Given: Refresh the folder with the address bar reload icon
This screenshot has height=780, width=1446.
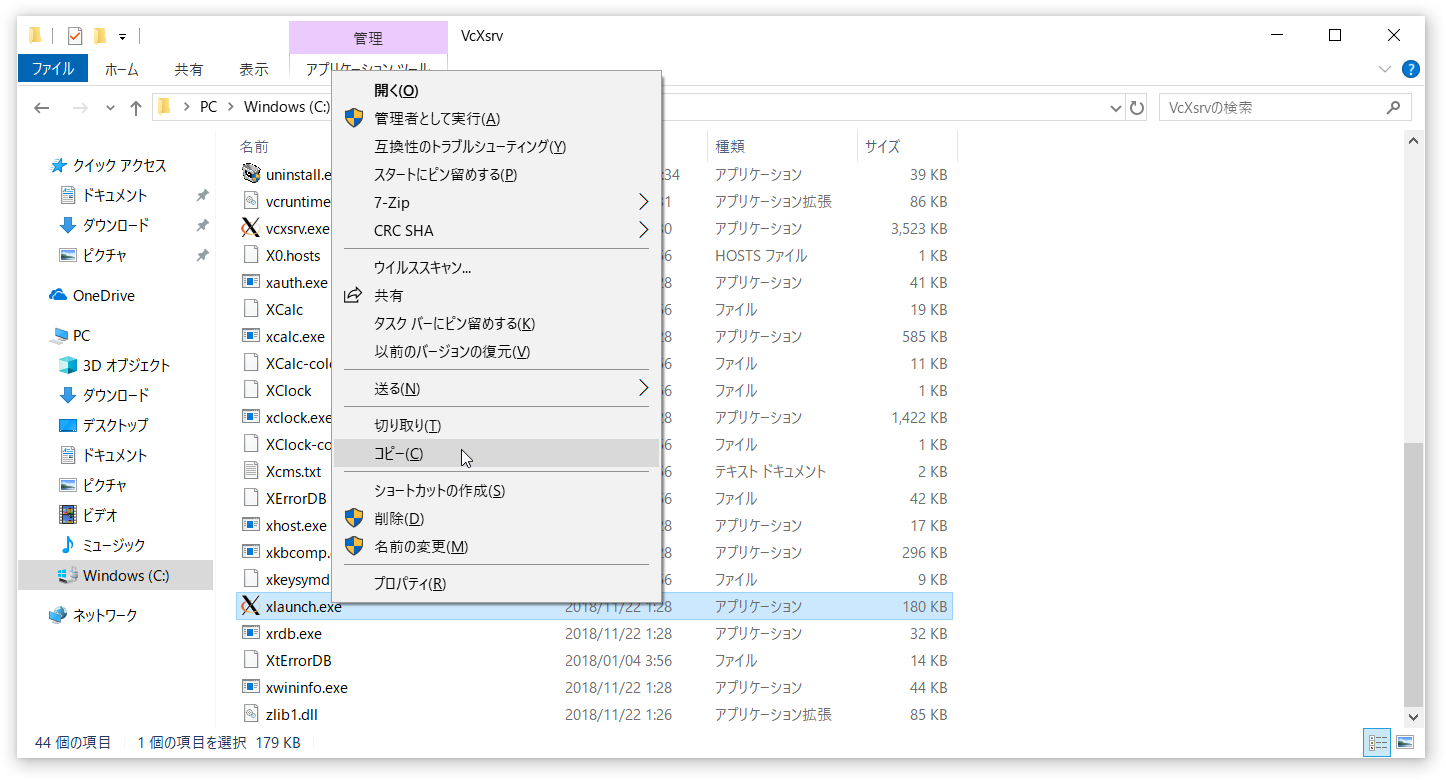Looking at the screenshot, I should [x=1136, y=108].
